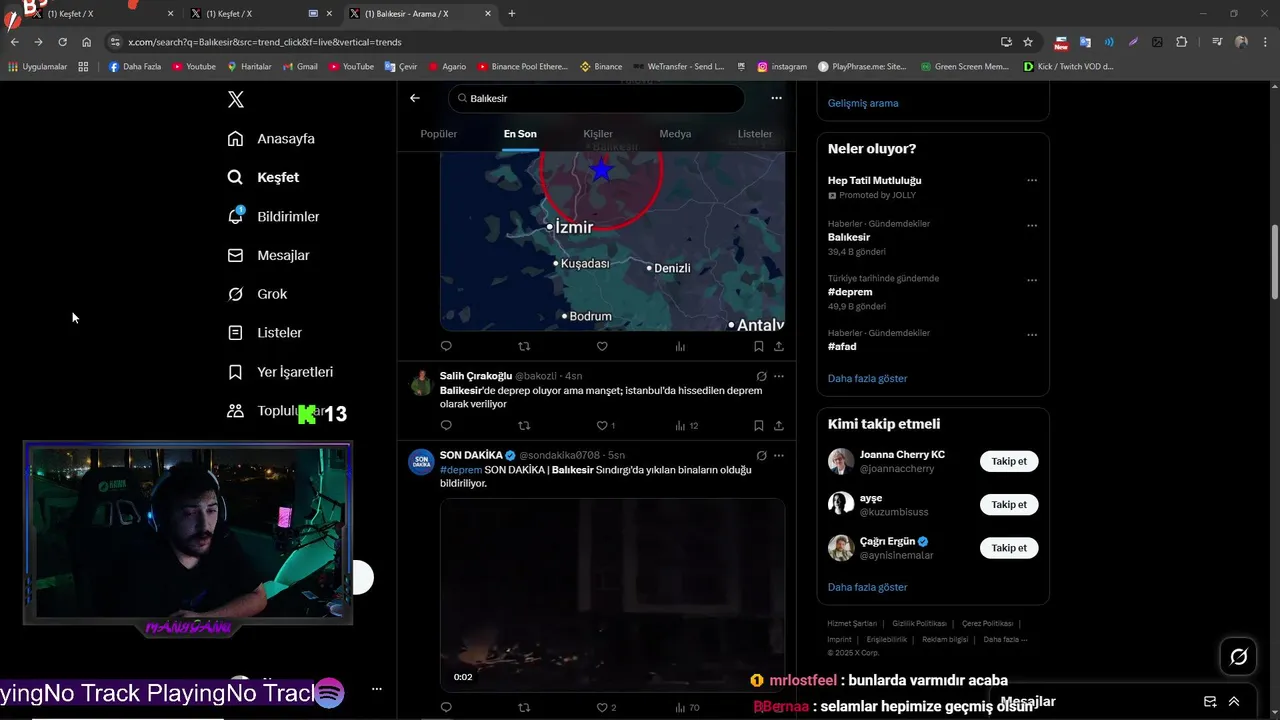1280x720 pixels.
Task: Follow Çağrı Ergün
Action: (x=1009, y=548)
